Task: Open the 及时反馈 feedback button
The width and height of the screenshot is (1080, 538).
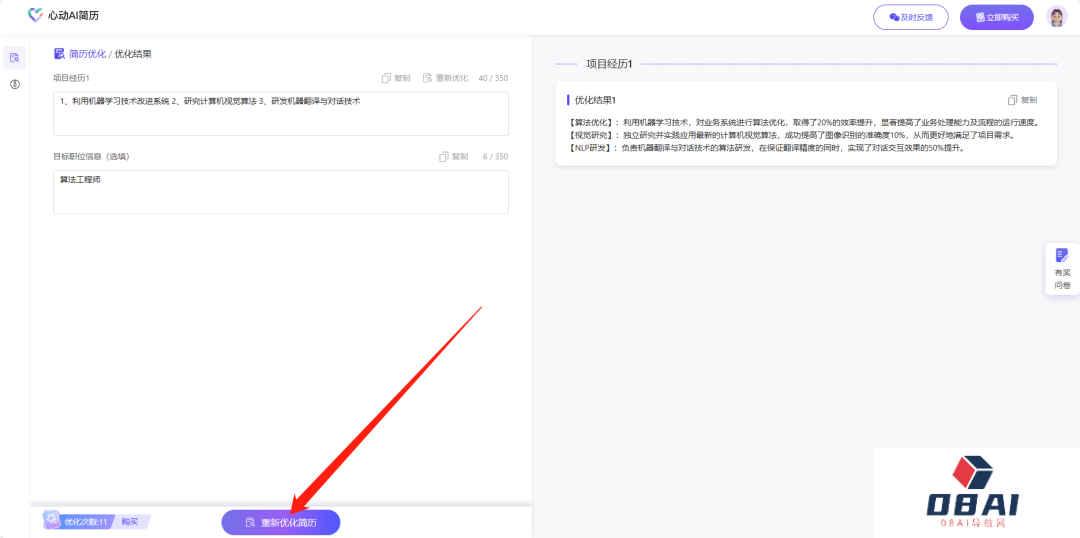Action: click(x=911, y=17)
